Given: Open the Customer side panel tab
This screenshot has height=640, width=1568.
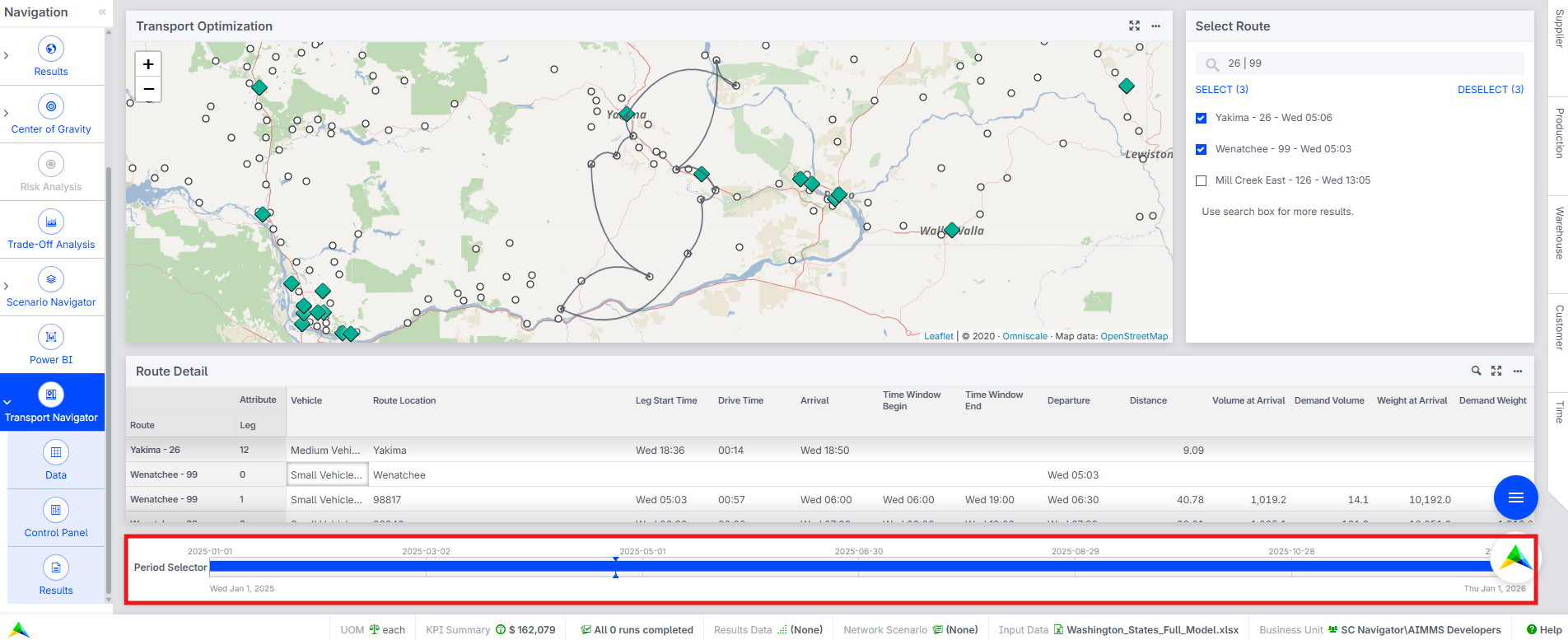Looking at the screenshot, I should (x=1558, y=328).
